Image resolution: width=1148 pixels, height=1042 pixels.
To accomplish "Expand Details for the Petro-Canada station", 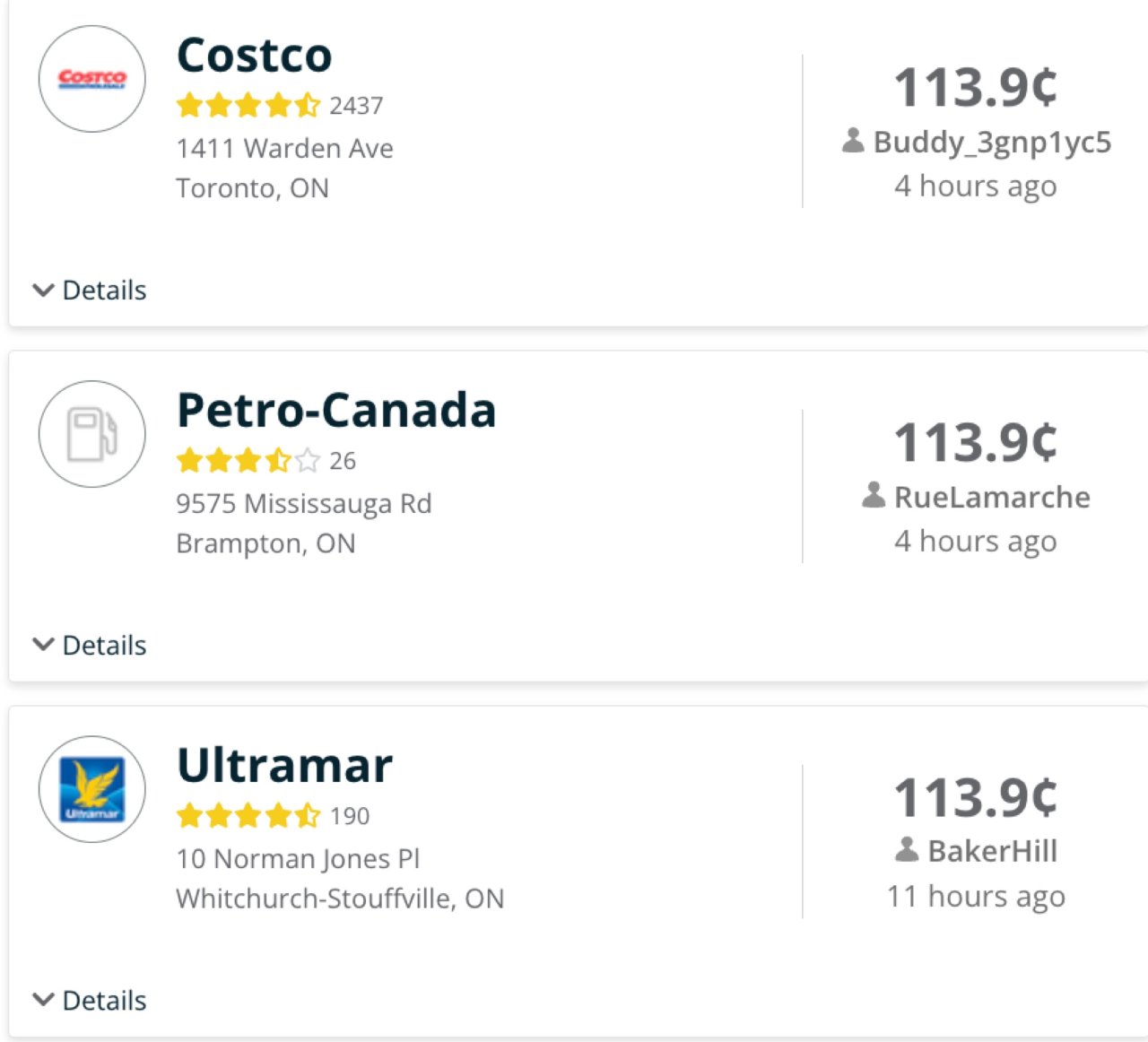I will (90, 646).
